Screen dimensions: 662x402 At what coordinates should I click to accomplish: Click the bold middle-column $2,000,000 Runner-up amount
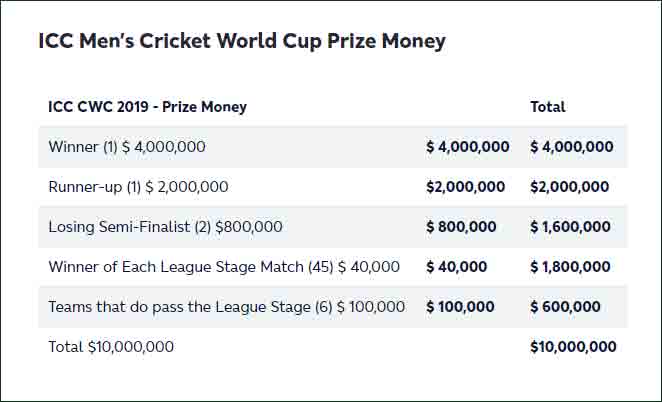coord(465,187)
